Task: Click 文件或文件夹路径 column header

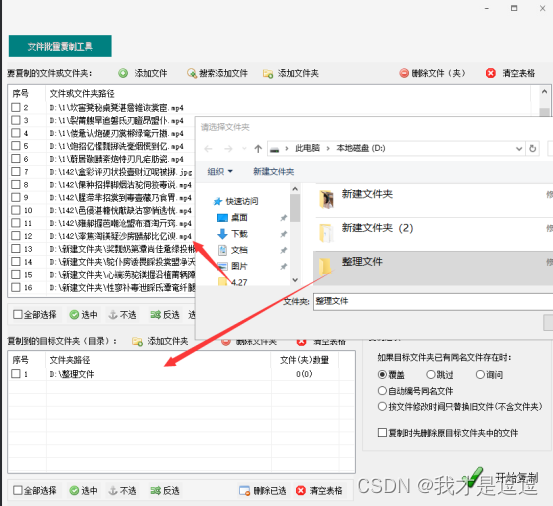Action: 82,93
